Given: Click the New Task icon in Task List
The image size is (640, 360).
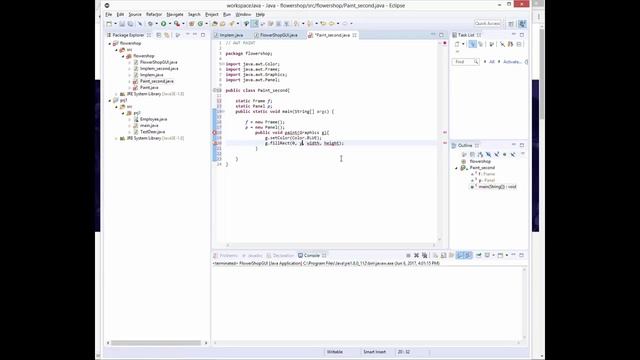Looking at the screenshot, I should coord(457,44).
